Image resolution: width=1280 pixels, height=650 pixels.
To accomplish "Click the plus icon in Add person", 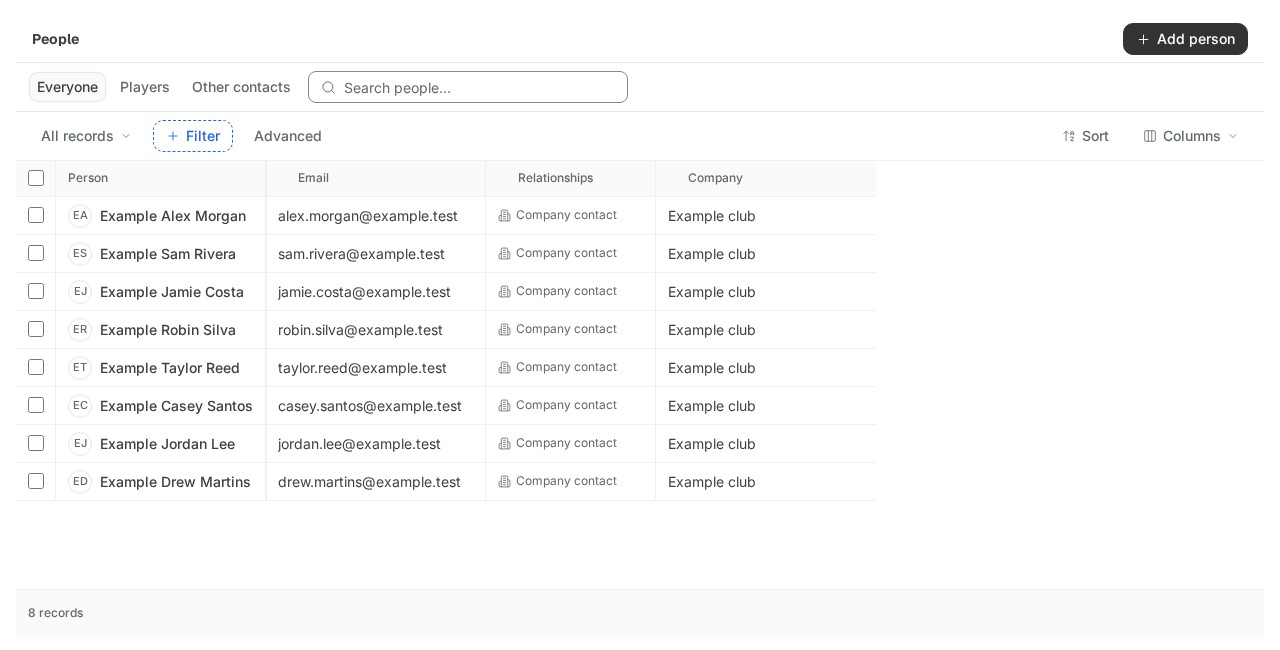I will pyautogui.click(x=1143, y=39).
